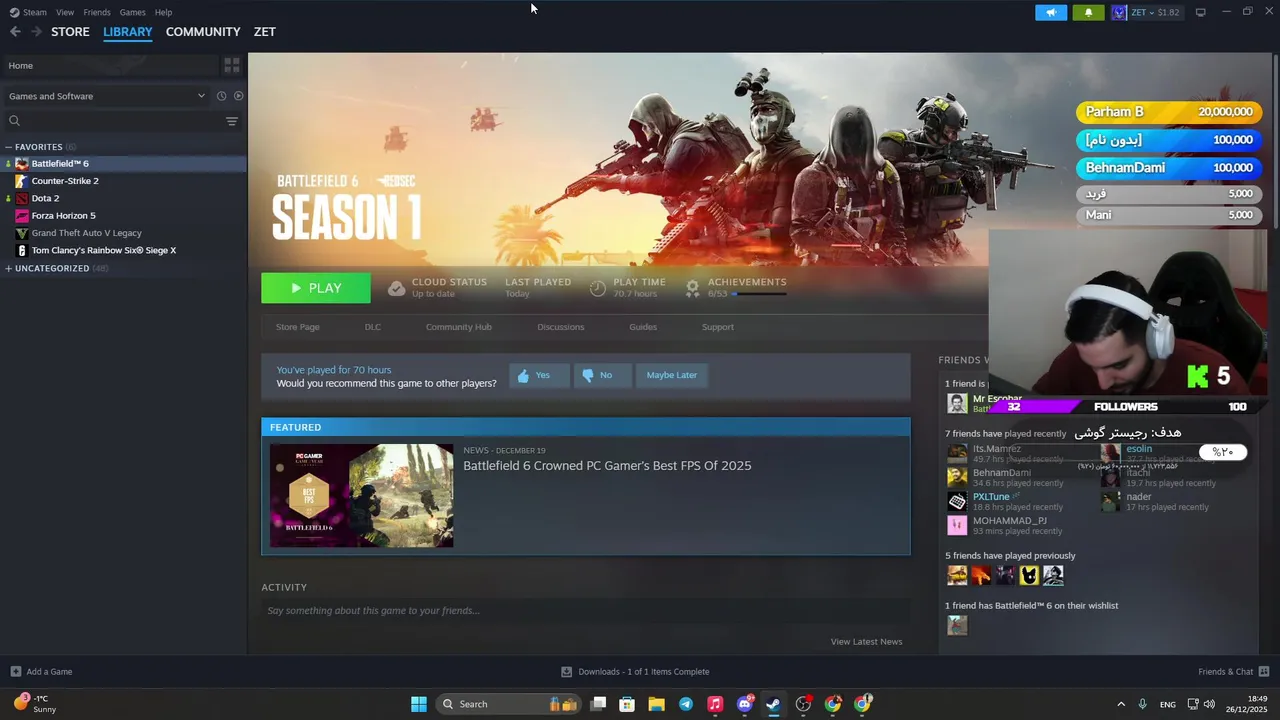The image size is (1280, 720).
Task: Open Steam notifications bell icon
Action: [1088, 12]
